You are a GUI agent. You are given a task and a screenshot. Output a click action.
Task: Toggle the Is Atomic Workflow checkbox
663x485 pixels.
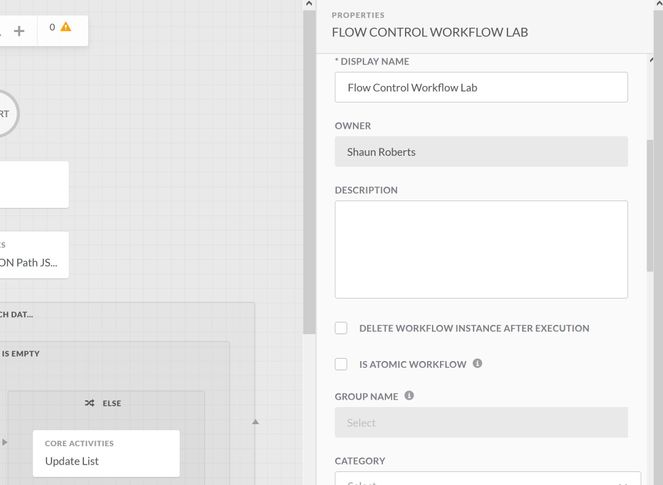[341, 364]
